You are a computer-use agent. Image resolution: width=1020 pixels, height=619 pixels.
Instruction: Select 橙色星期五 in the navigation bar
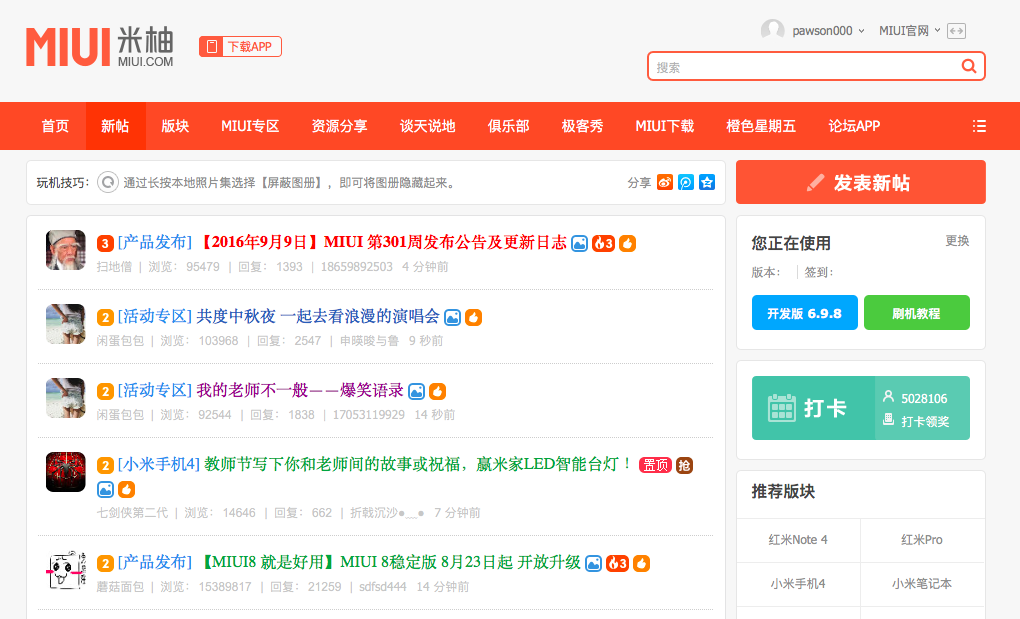point(761,126)
